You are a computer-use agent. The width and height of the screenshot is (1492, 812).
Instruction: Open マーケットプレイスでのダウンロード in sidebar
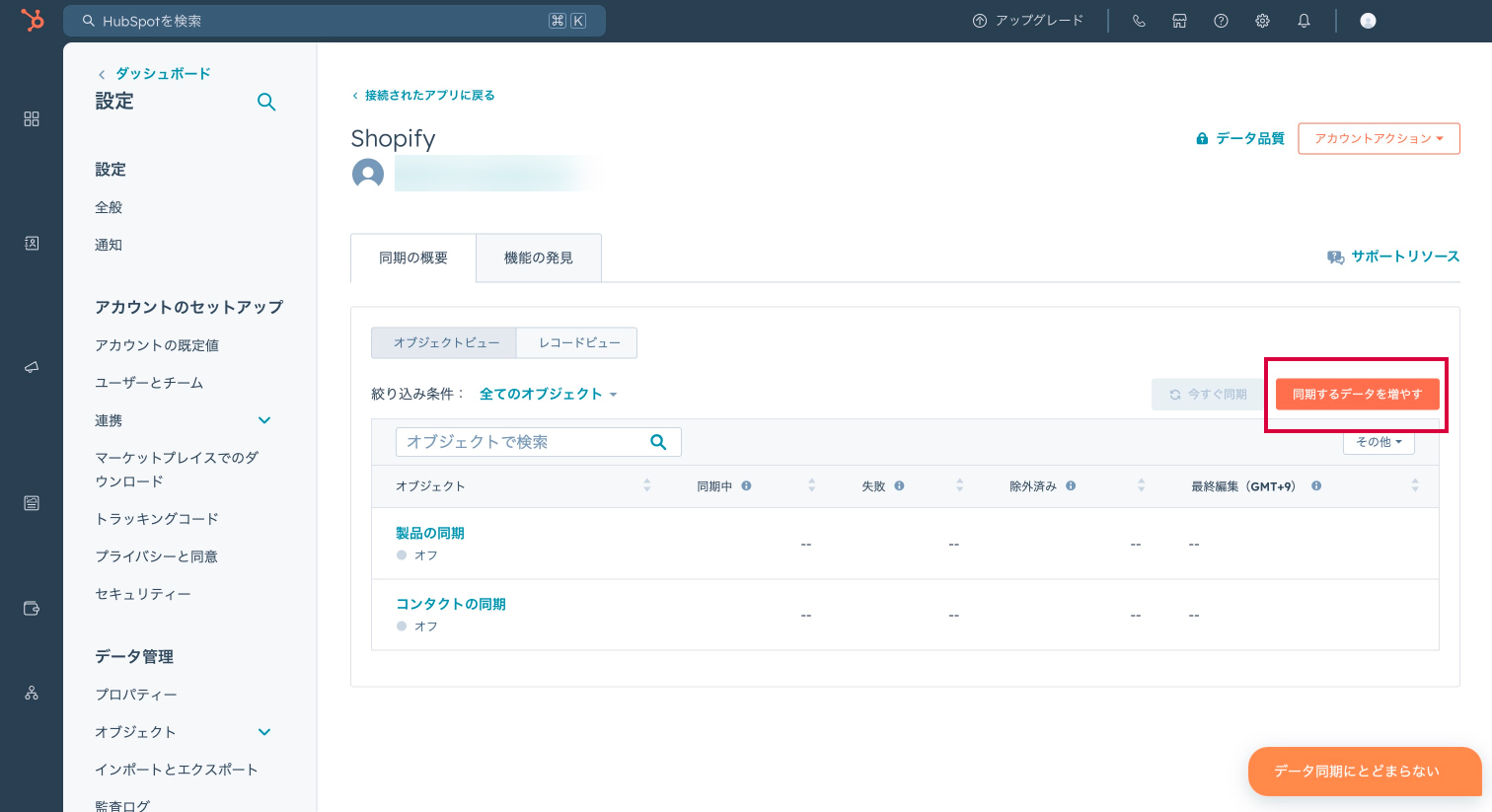point(177,470)
